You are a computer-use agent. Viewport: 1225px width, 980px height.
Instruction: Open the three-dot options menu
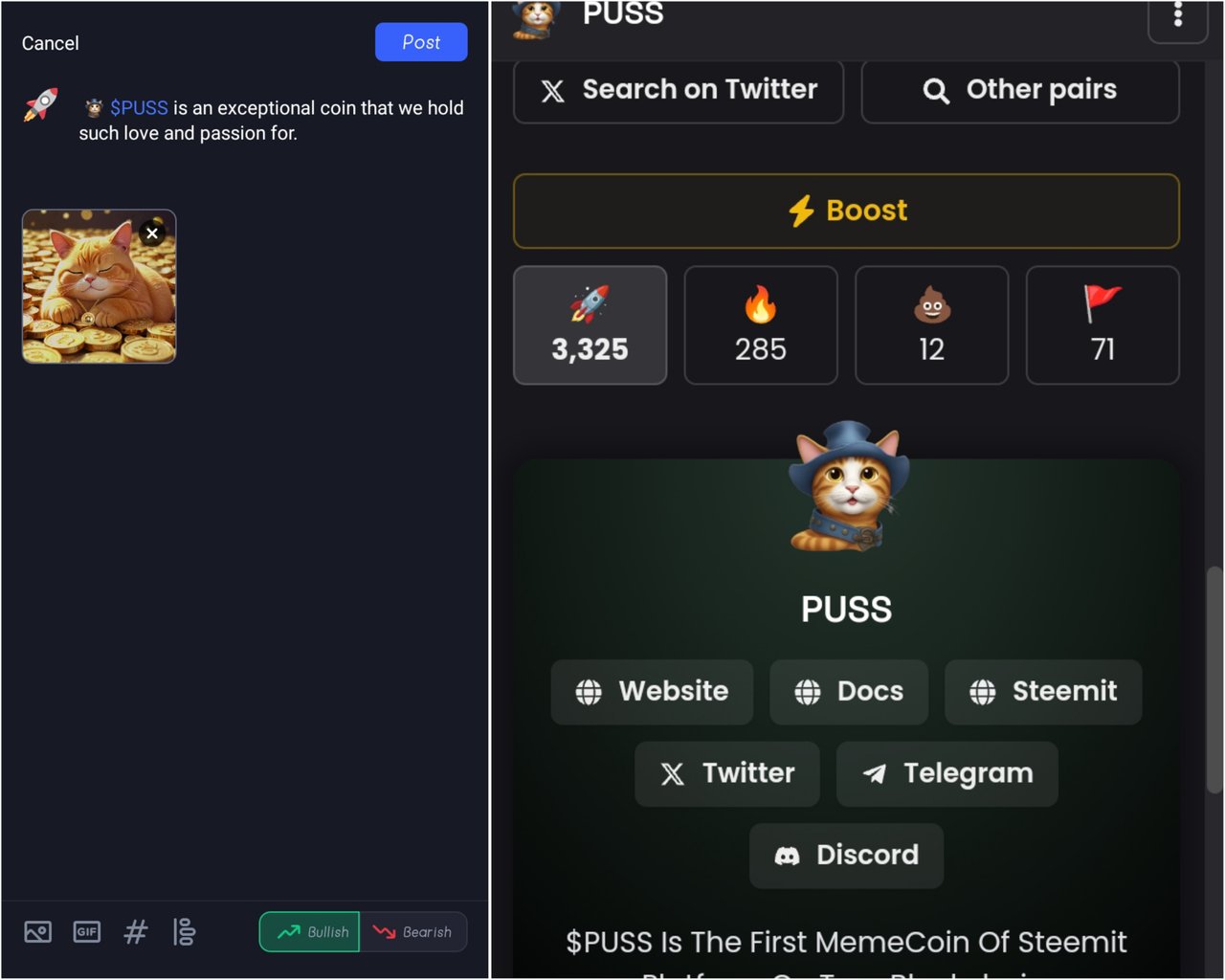(1178, 17)
